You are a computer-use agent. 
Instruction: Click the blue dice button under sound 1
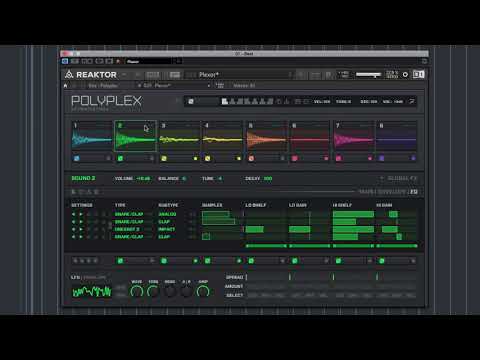tap(77, 158)
